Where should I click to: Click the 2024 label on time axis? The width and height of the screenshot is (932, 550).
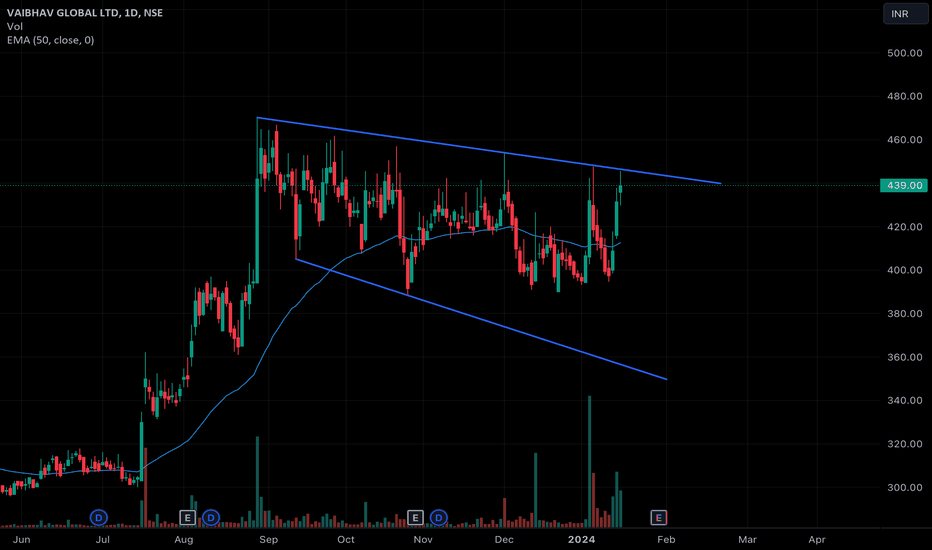(x=581, y=539)
